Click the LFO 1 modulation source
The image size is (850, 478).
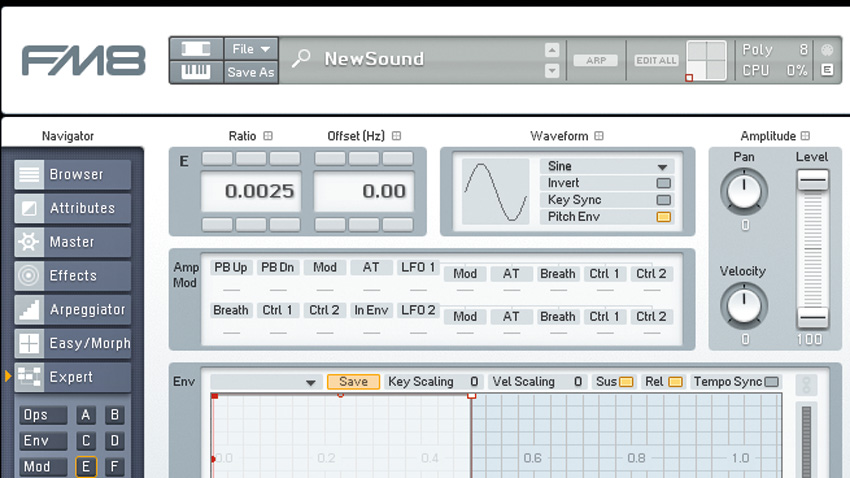(x=418, y=267)
